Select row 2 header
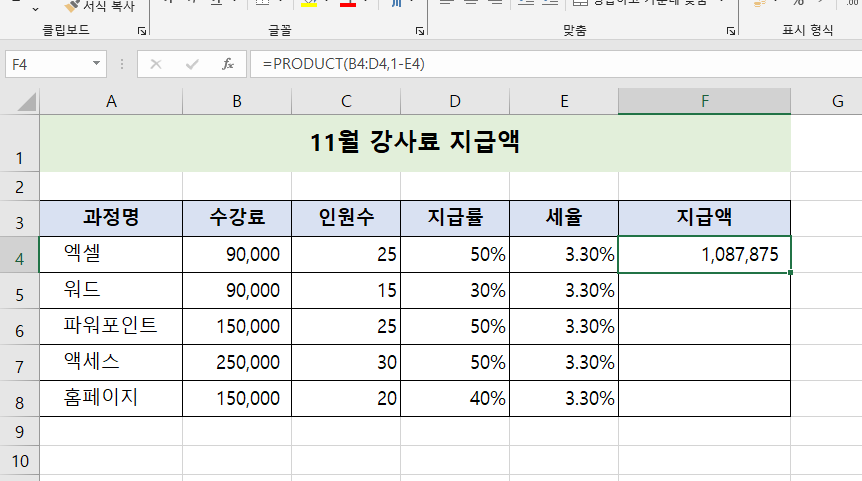This screenshot has width=862, height=481. coord(20,186)
